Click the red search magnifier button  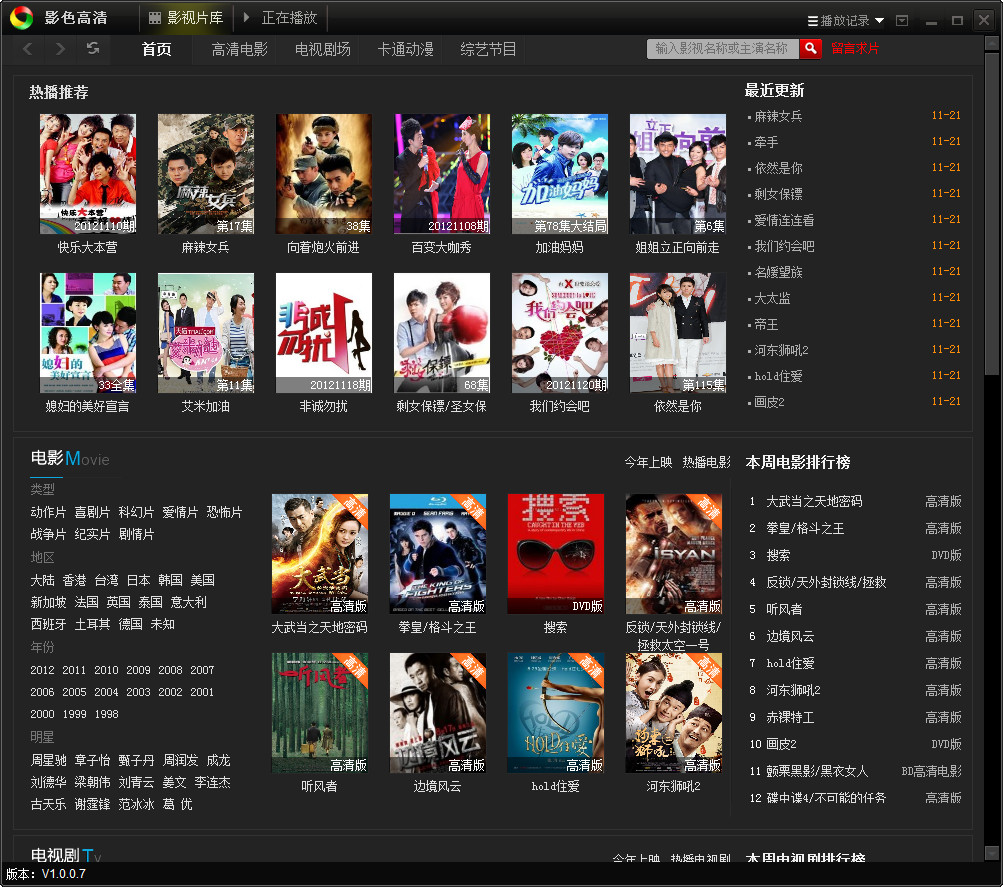point(810,49)
